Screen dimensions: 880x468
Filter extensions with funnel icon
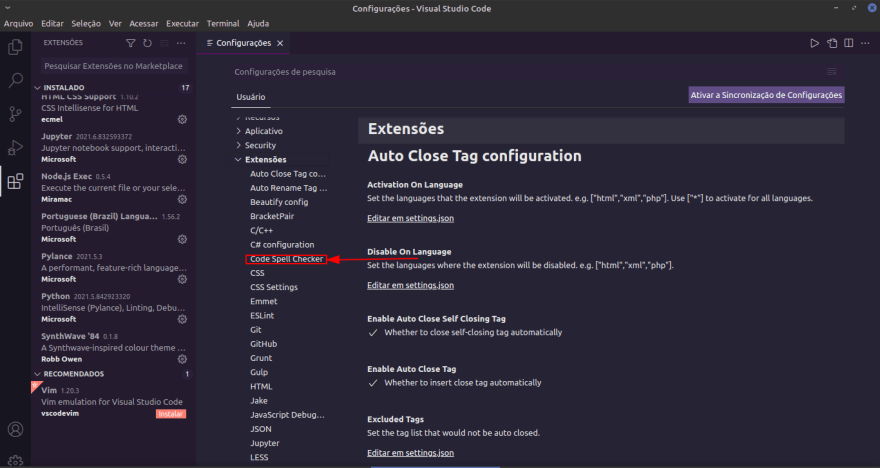131,43
